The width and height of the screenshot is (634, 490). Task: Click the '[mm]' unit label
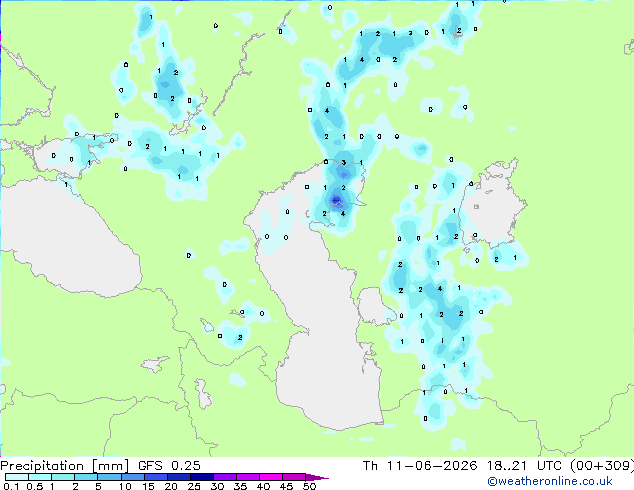click(x=110, y=466)
